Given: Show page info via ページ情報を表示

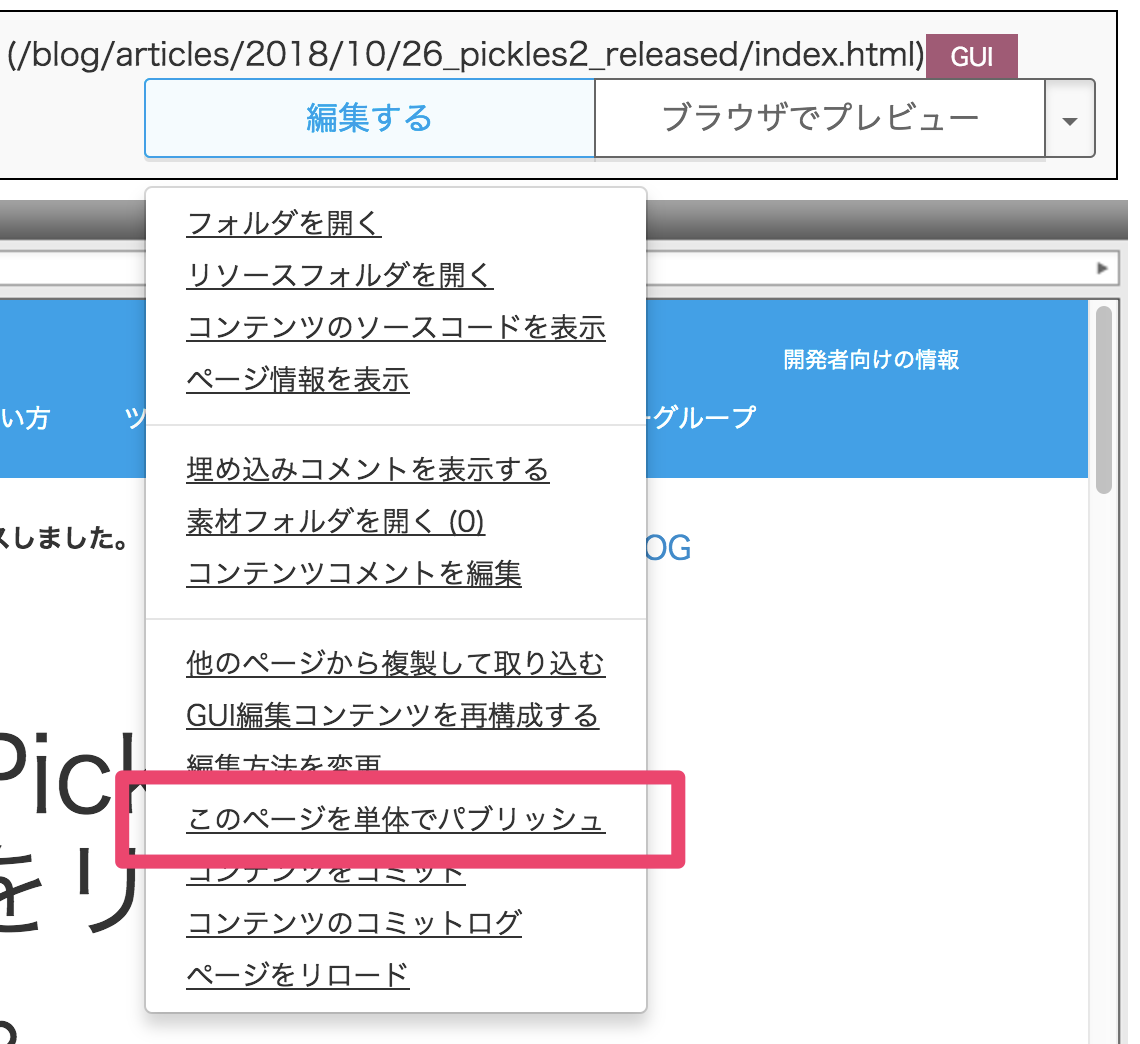Looking at the screenshot, I should click(x=297, y=380).
